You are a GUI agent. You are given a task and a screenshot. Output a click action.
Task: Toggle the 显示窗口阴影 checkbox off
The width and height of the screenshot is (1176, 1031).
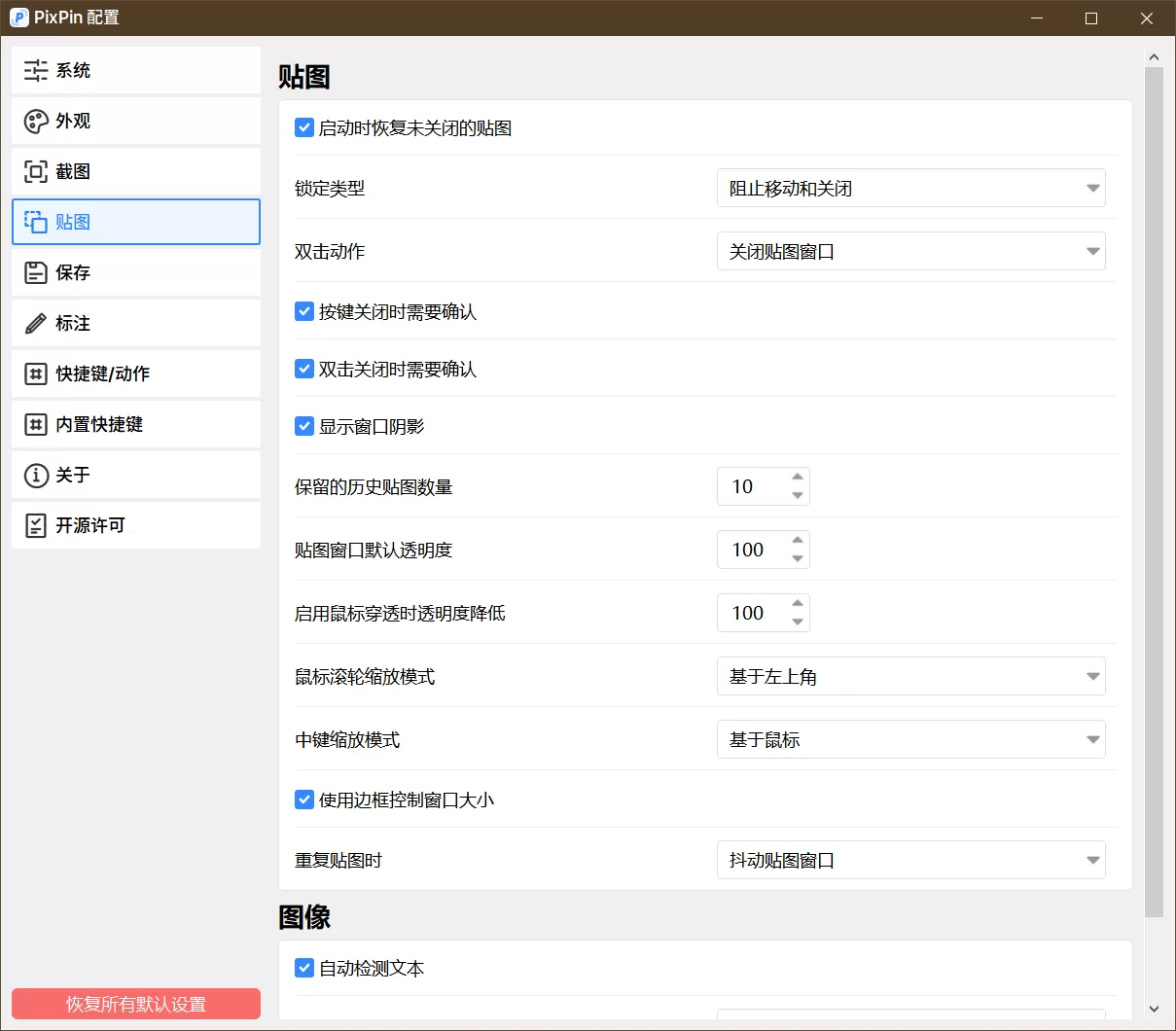pyautogui.click(x=303, y=426)
